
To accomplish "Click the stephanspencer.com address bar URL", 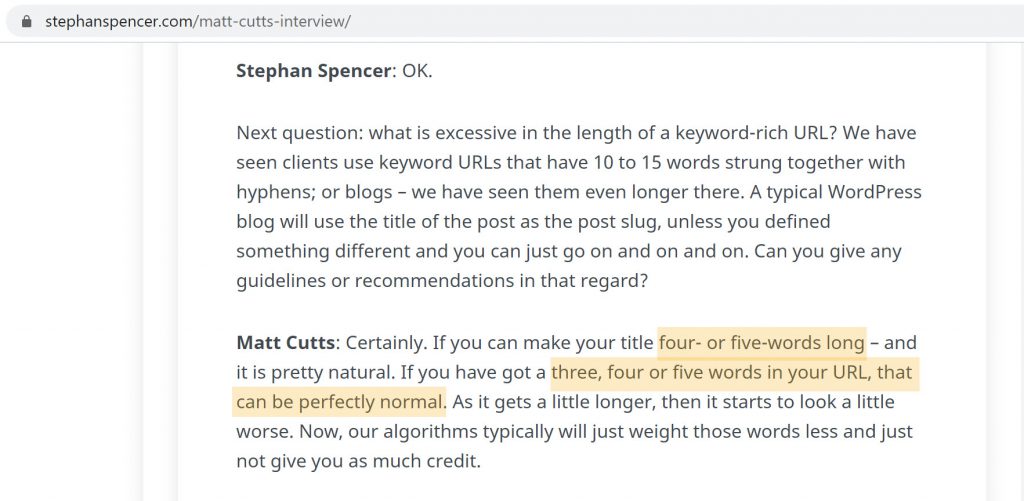I will pos(198,21).
